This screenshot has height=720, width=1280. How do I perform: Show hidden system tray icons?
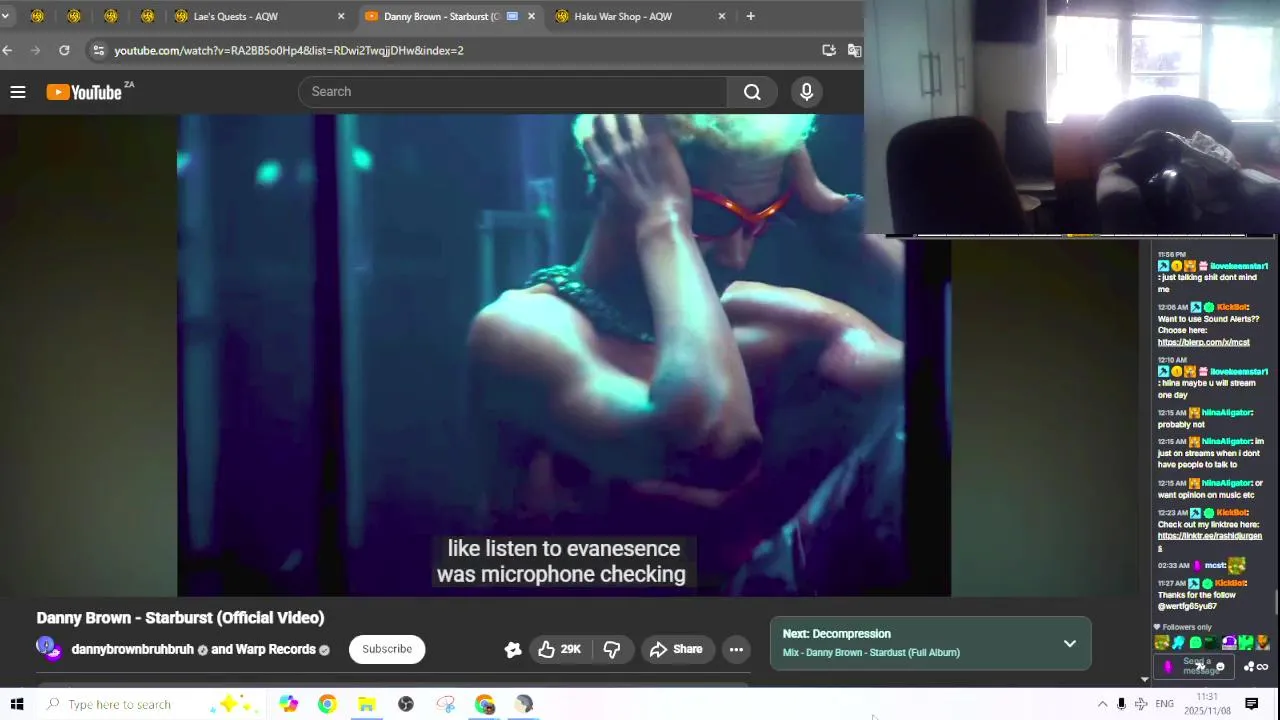[x=1102, y=704]
